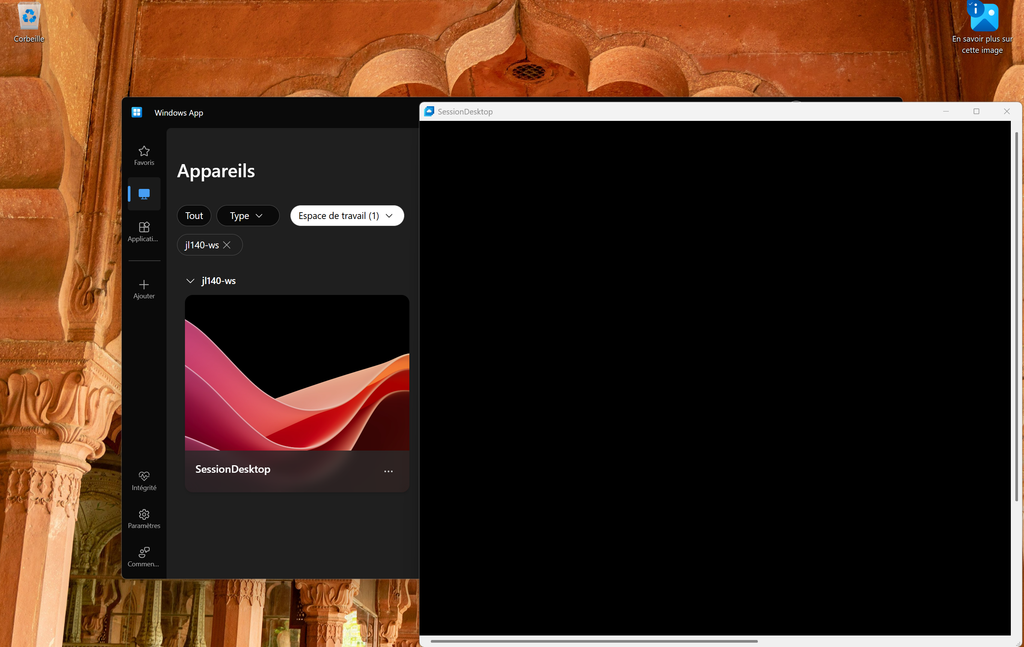The image size is (1024, 647).
Task: Click the SessionDesktop window title icon
Action: [429, 112]
